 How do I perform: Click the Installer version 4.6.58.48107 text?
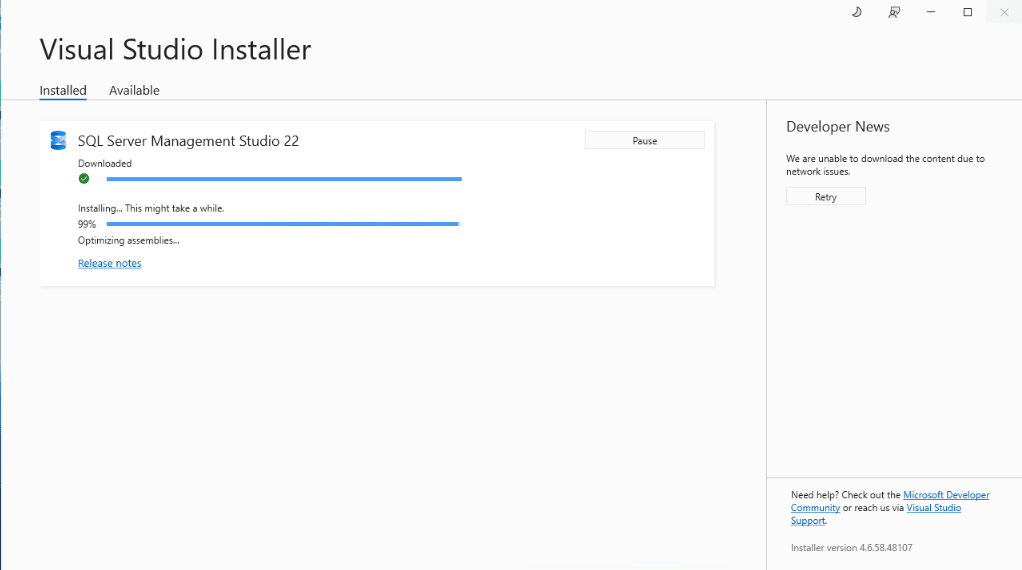click(x=851, y=548)
